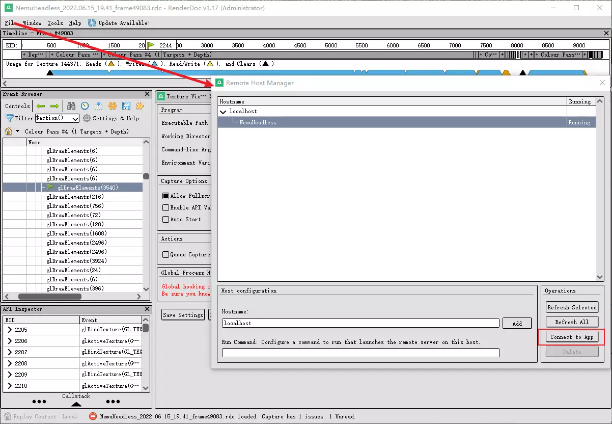This screenshot has height=424, width=612.
Task: Click the Delete button in Operations
Action: click(572, 352)
